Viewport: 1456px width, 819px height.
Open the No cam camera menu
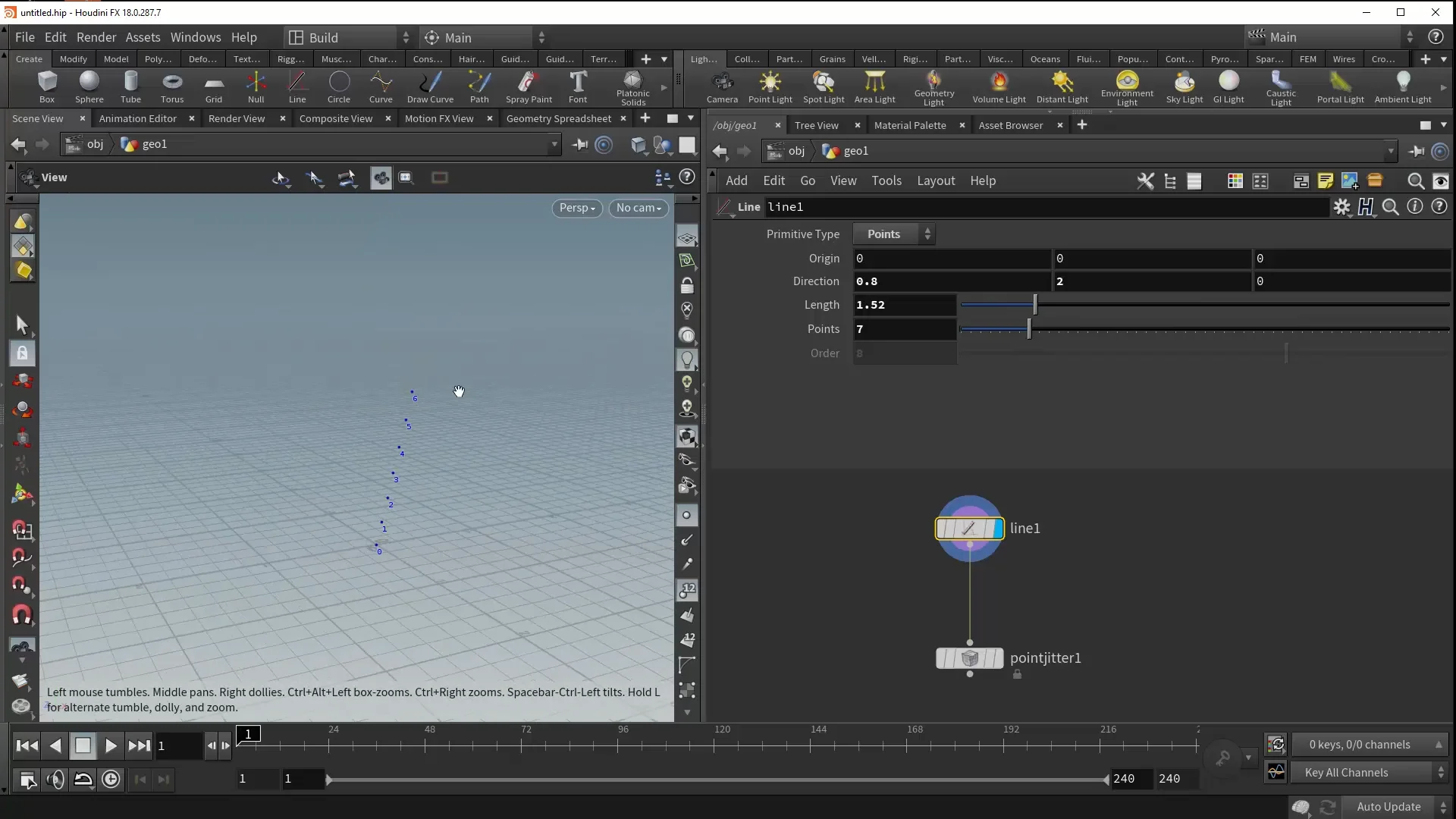point(639,208)
